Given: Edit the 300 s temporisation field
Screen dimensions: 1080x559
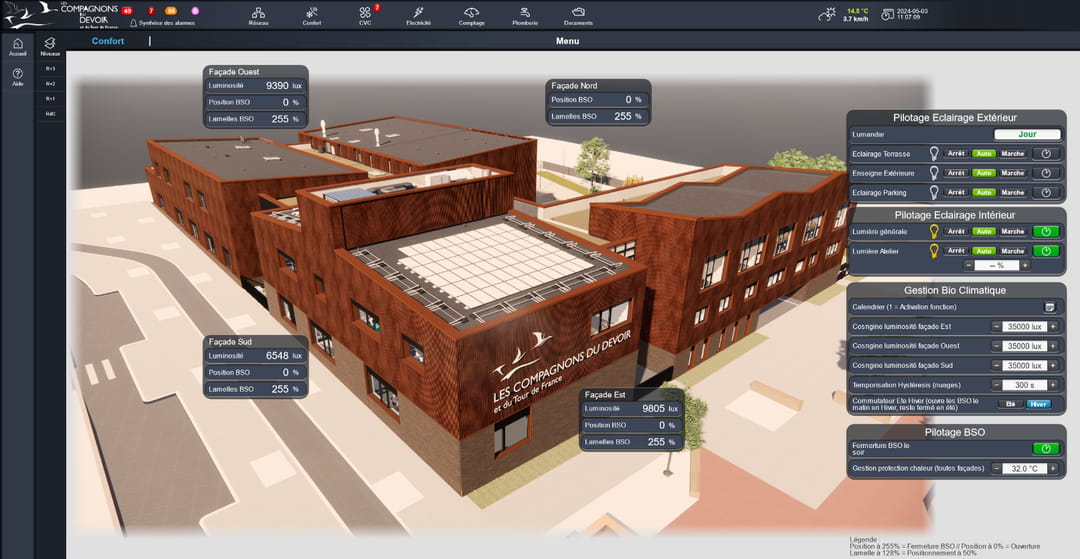Looking at the screenshot, I should pyautogui.click(x=1025, y=385).
